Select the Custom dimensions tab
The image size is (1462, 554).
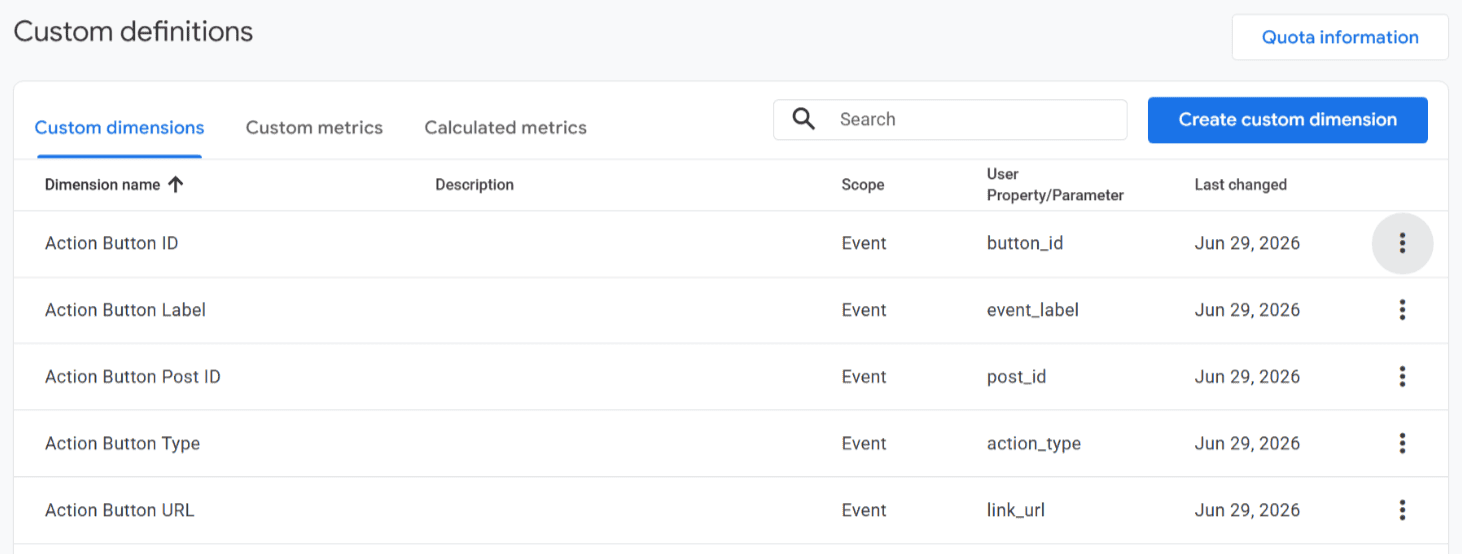[119, 128]
